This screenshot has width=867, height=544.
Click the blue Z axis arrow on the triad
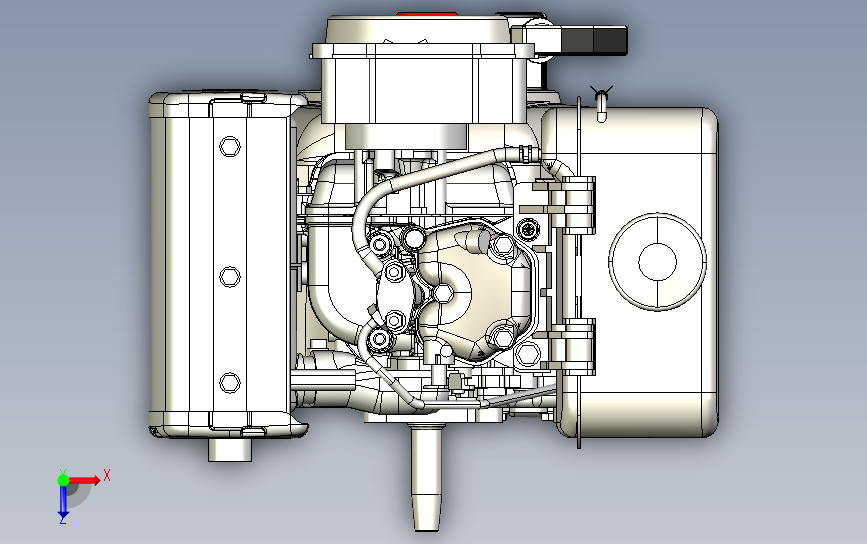coord(63,503)
